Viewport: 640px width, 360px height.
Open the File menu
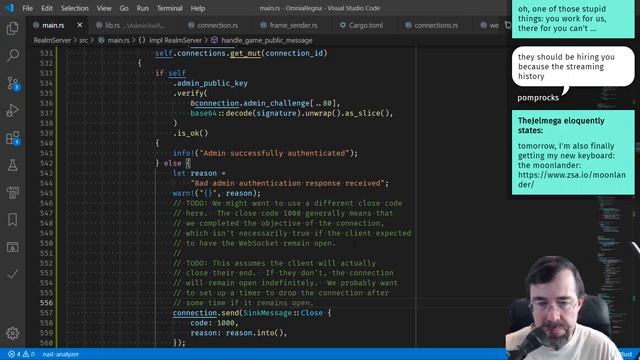28,8
